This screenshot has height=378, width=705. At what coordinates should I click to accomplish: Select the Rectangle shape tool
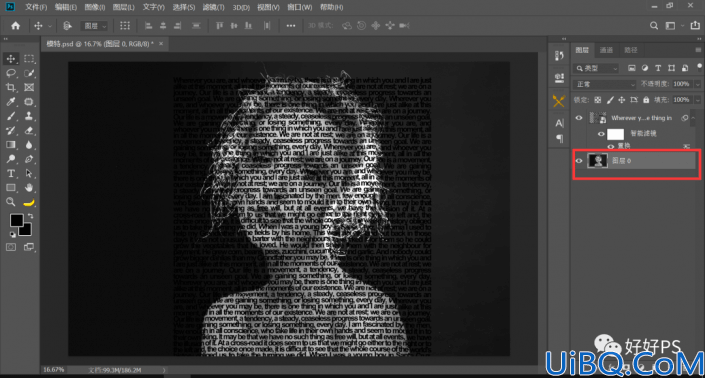pos(11,187)
